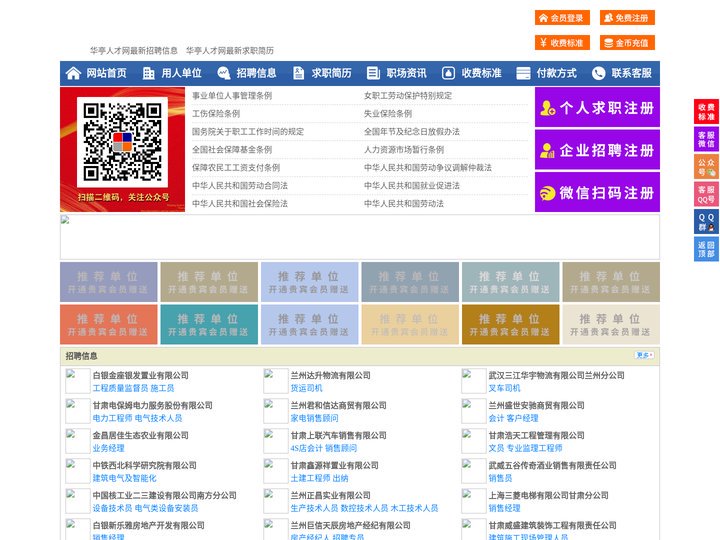Open 中华人民共和国社会保险法 link

240,203
